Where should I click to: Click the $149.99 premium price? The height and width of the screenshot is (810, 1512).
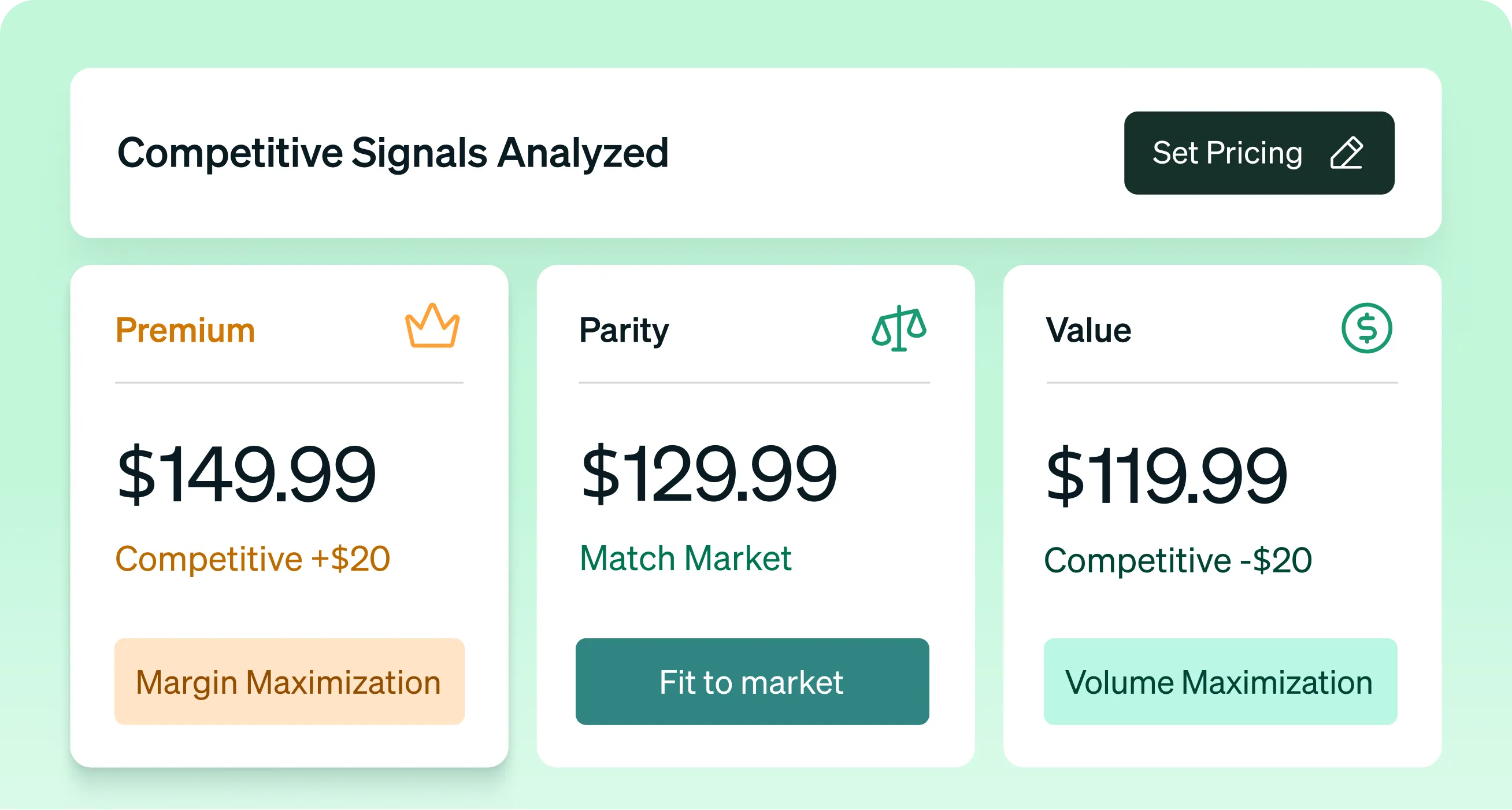246,474
